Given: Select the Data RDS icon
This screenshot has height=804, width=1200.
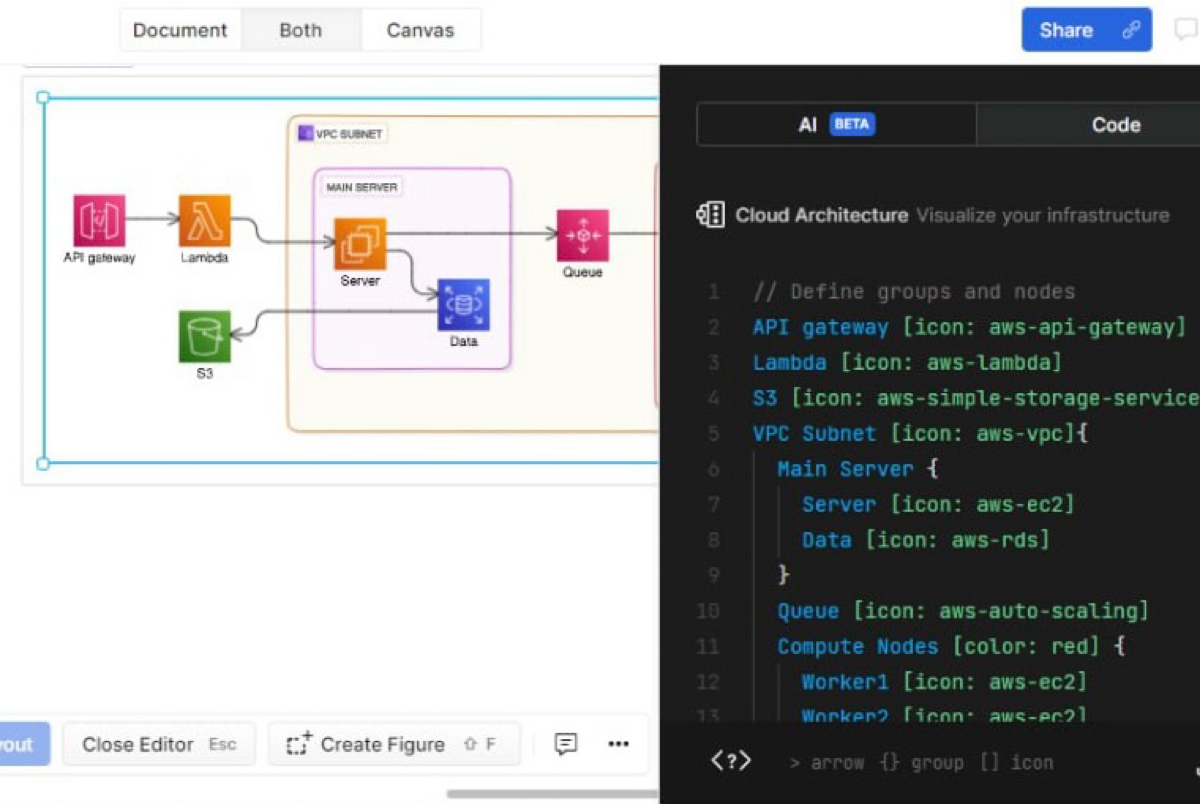Looking at the screenshot, I should [463, 305].
